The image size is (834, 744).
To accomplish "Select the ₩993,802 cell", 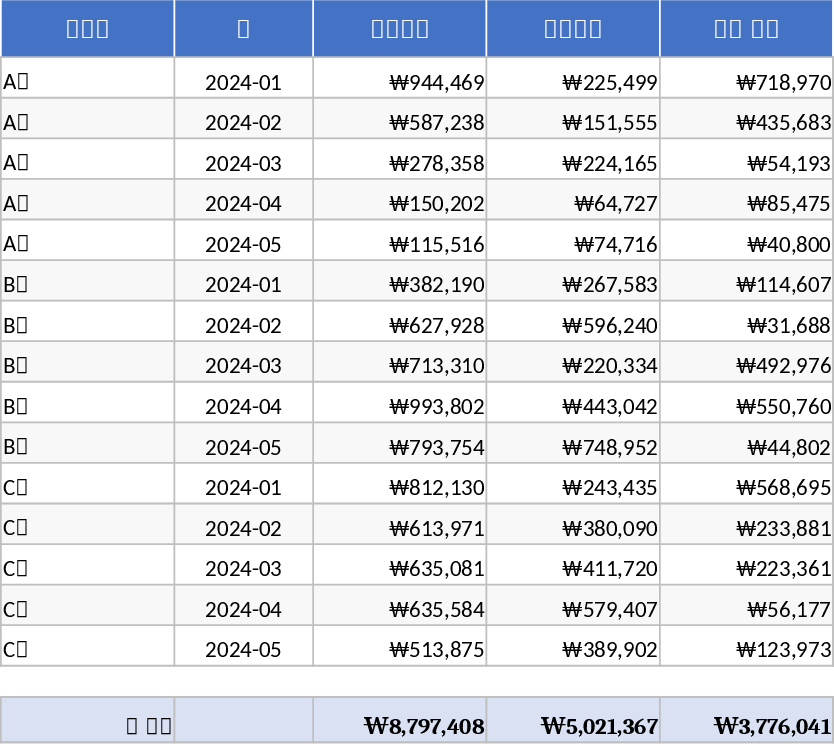I will point(400,405).
